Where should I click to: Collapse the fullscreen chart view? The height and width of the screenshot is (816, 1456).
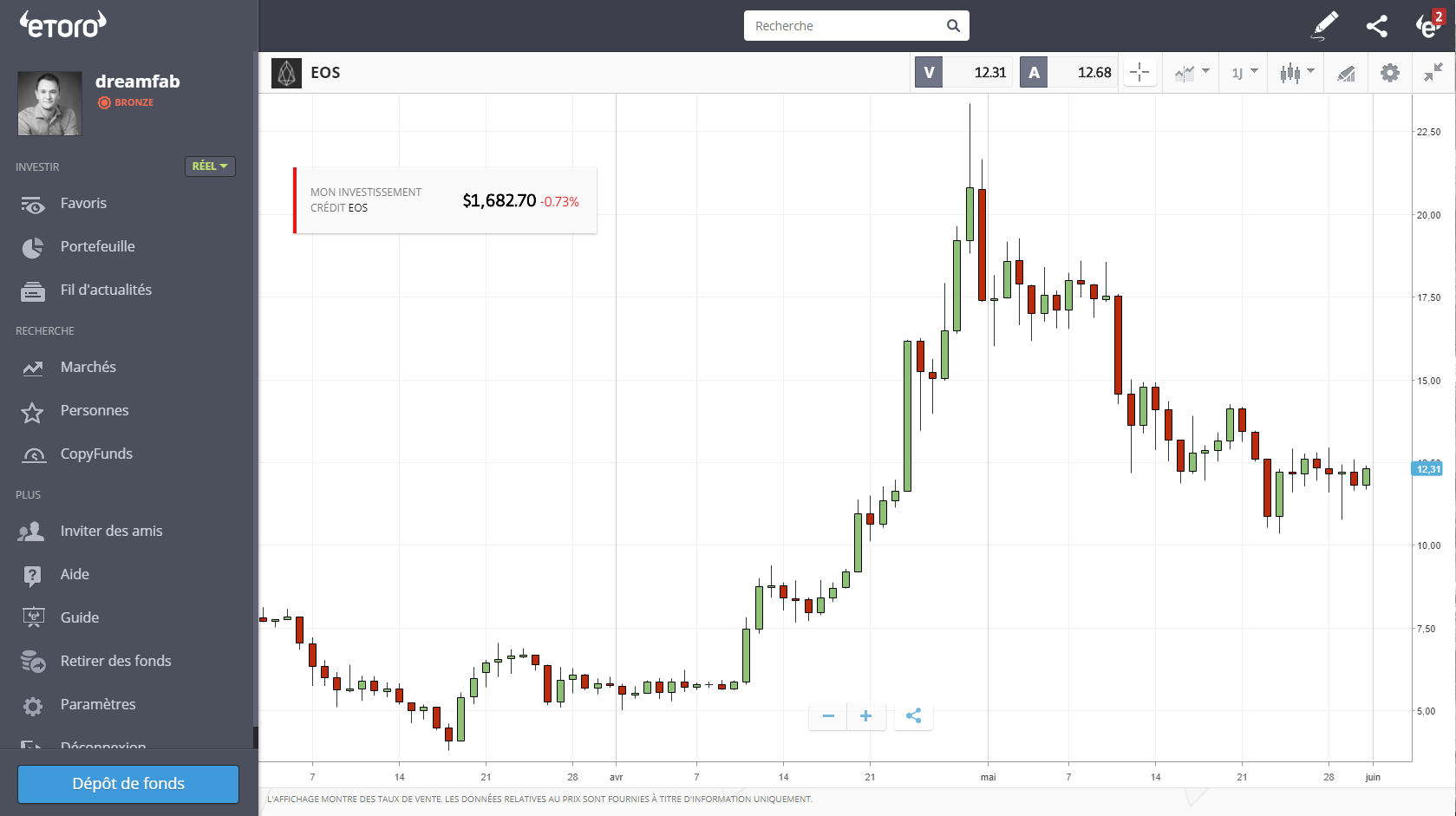coord(1433,73)
